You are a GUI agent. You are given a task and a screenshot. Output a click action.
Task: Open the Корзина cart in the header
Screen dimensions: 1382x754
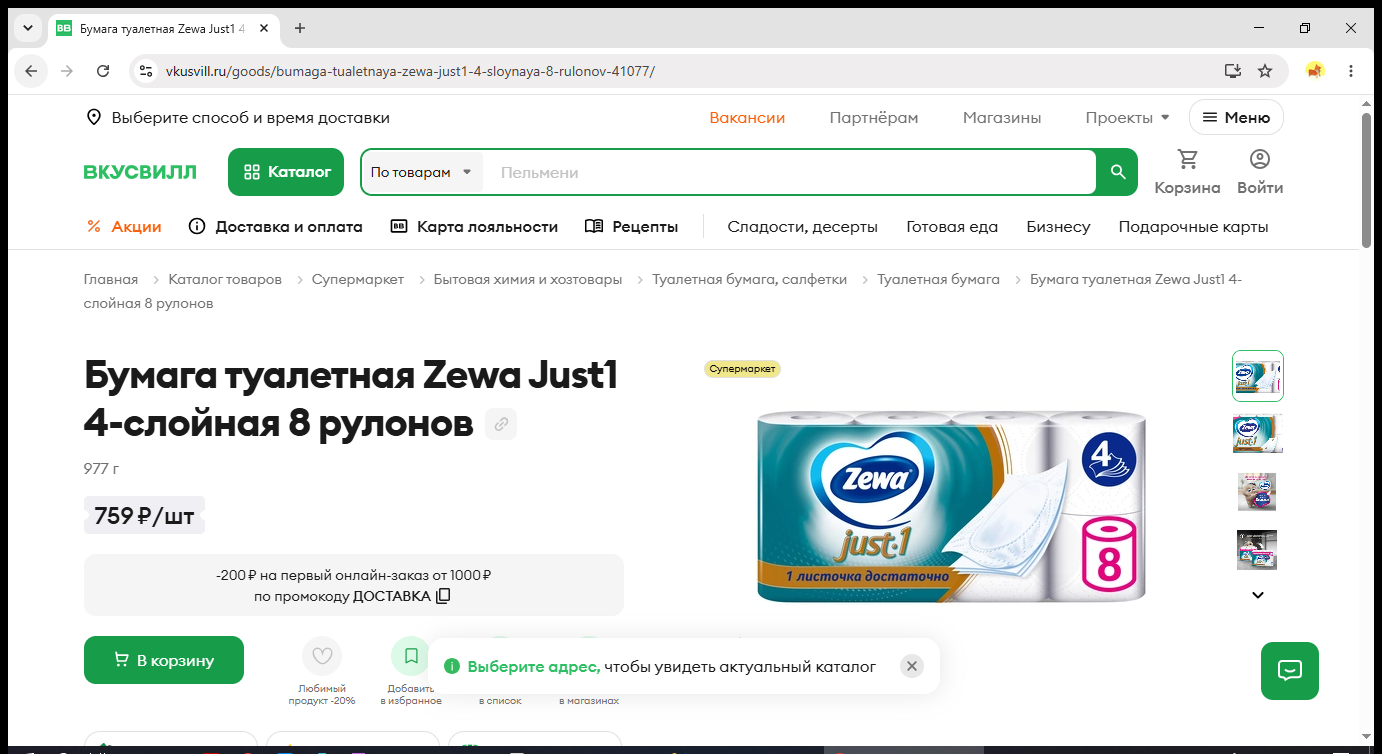coord(1187,172)
